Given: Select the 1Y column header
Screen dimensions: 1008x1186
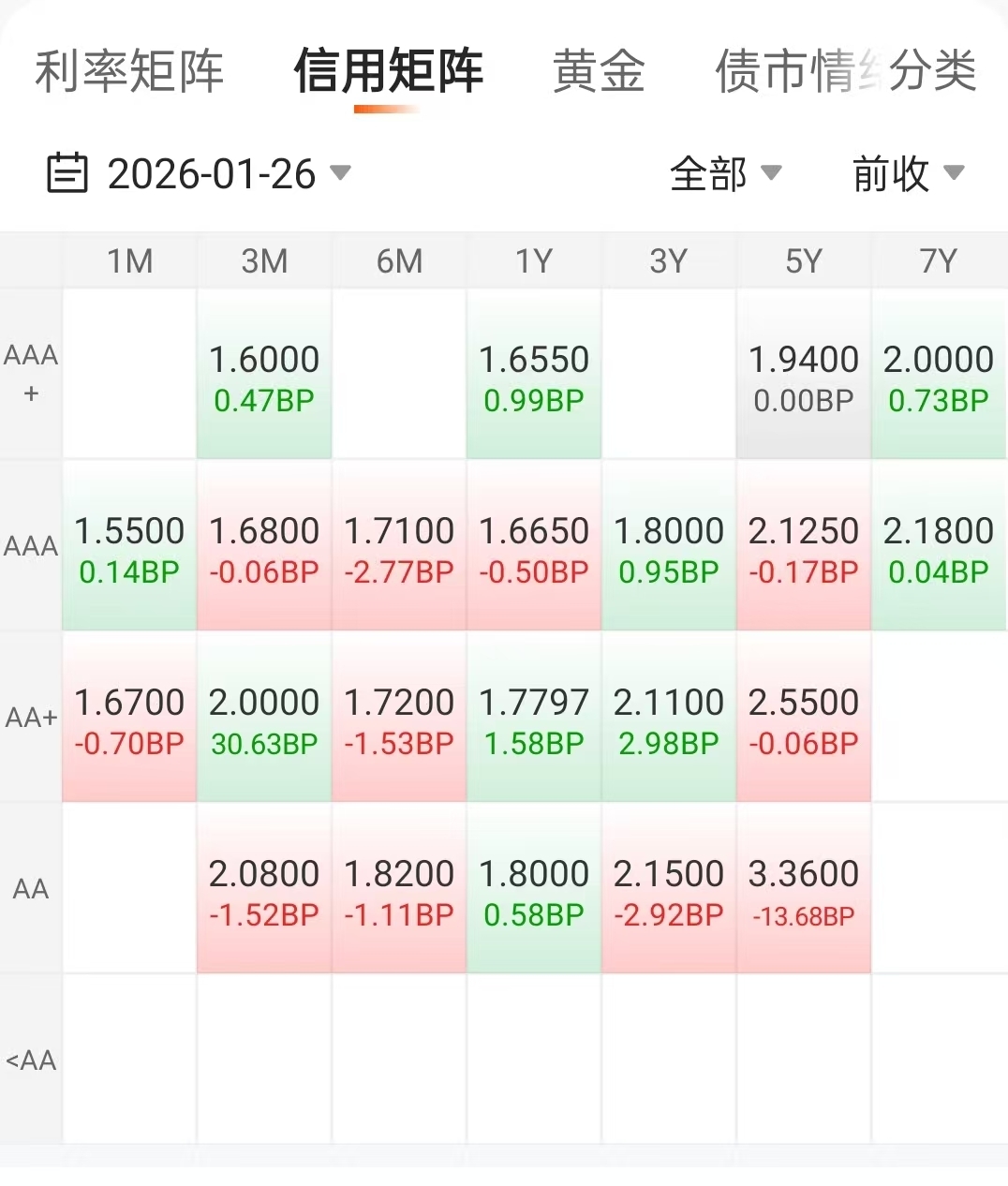Looking at the screenshot, I should (x=534, y=261).
